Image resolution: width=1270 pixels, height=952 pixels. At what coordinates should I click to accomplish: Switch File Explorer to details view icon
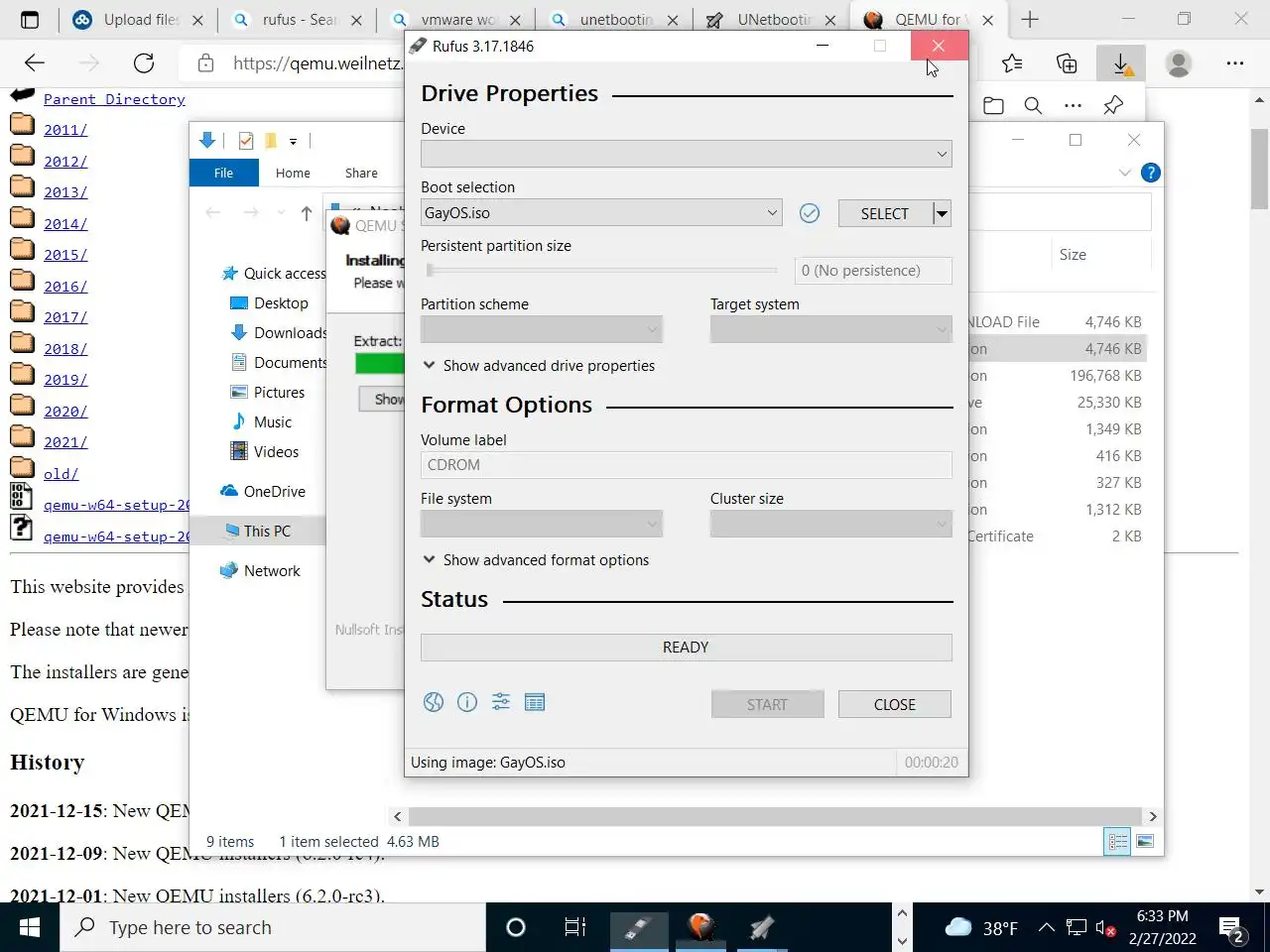(1118, 841)
